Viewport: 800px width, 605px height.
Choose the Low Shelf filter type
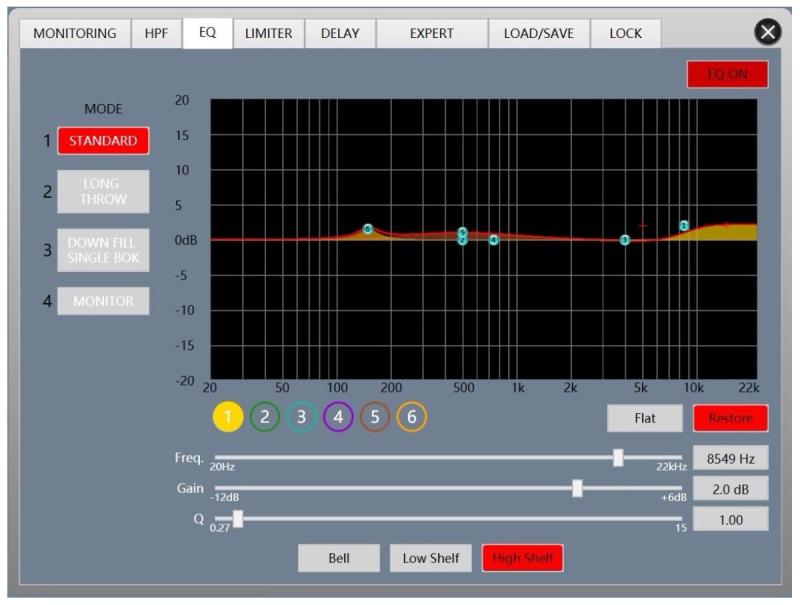[x=430, y=558]
